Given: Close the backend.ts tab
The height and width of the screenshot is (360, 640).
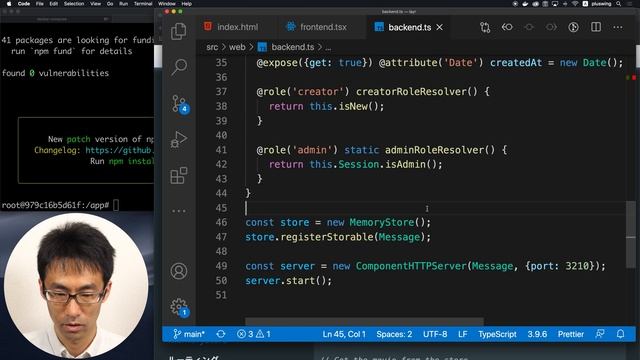Looking at the screenshot, I should (x=440, y=27).
